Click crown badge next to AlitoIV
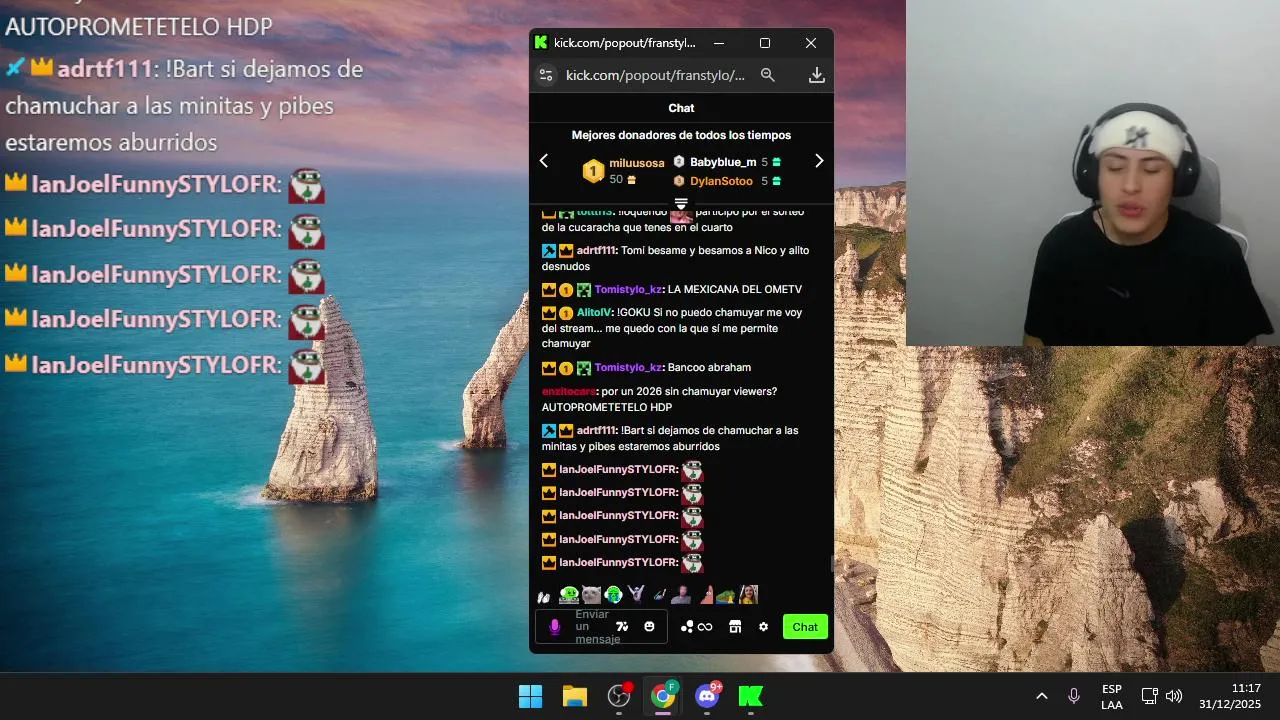Screen dimensions: 1280x720 (x=549, y=312)
